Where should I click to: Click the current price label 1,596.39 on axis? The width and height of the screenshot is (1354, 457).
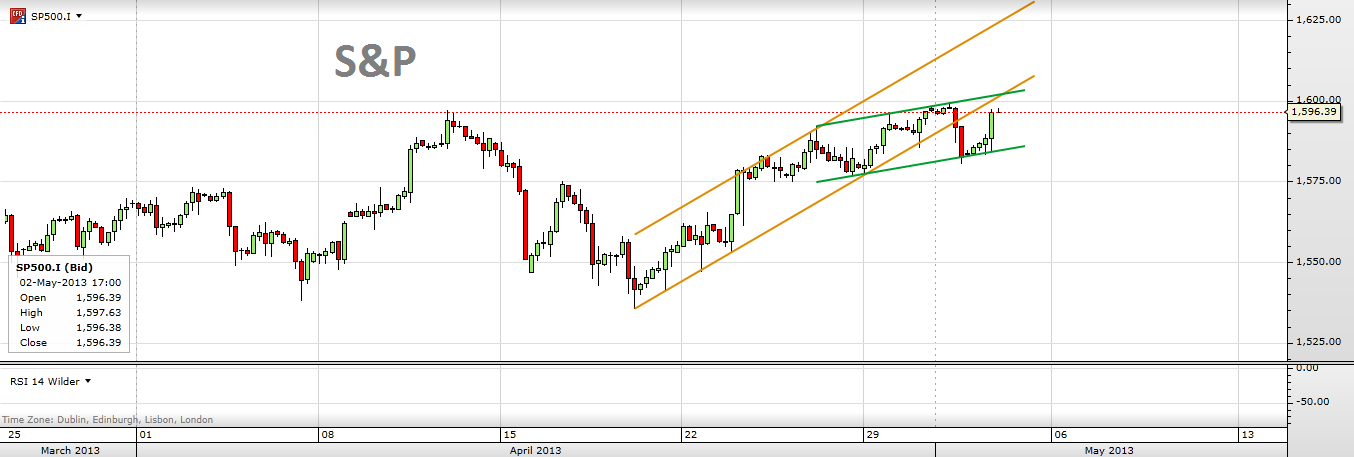(x=1315, y=112)
